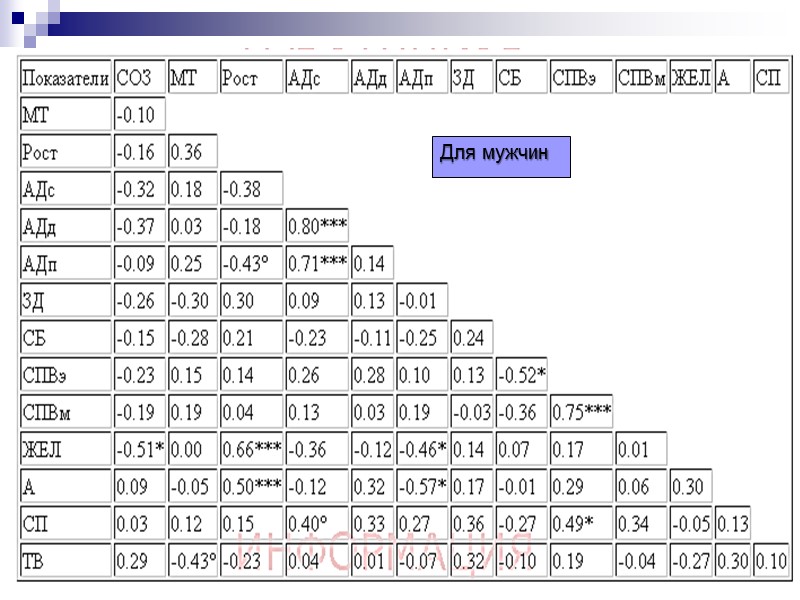Select the '0.36' cell in Рост row
800x600 pixels.
coord(193,152)
